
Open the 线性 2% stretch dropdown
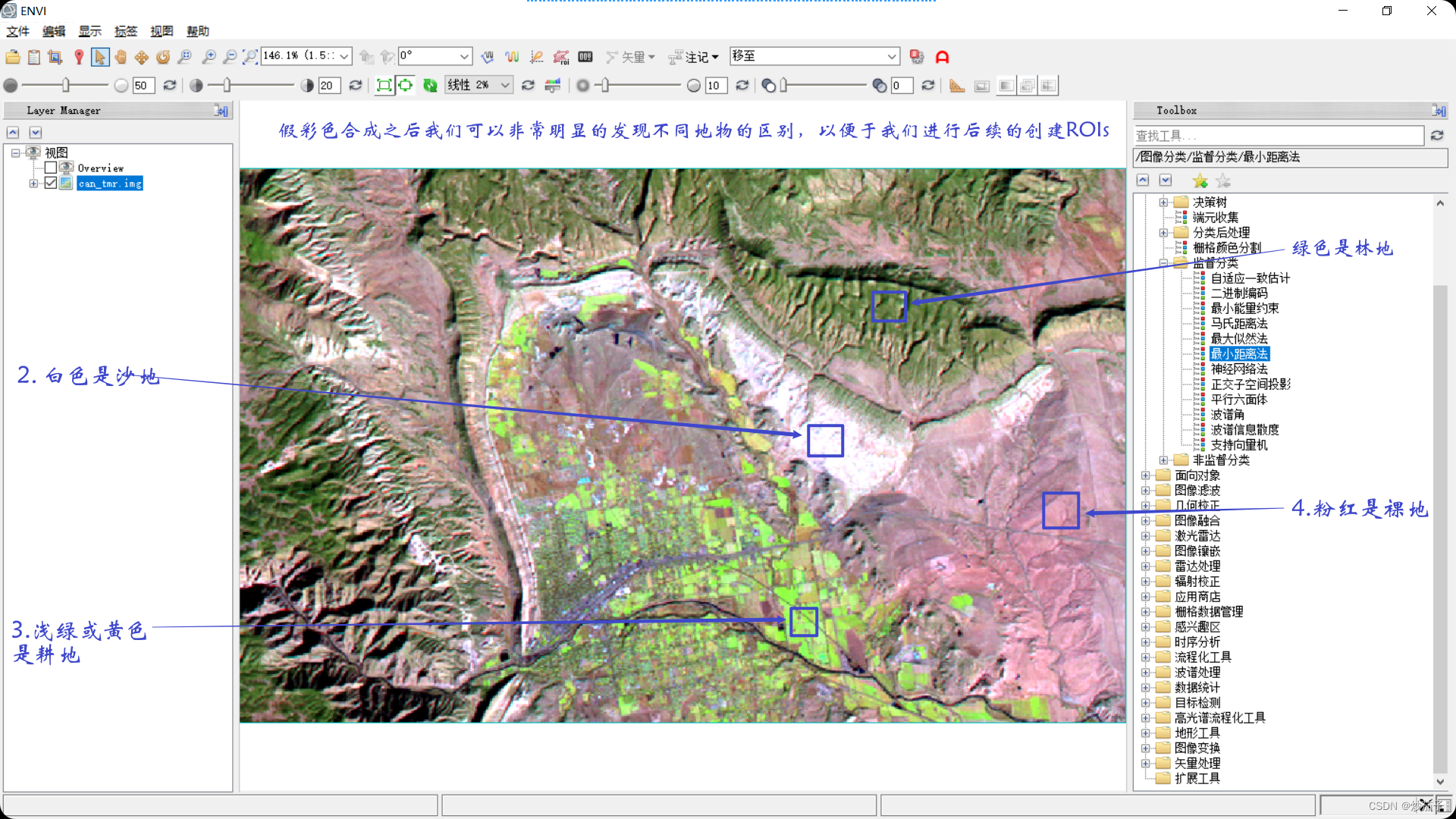[505, 86]
